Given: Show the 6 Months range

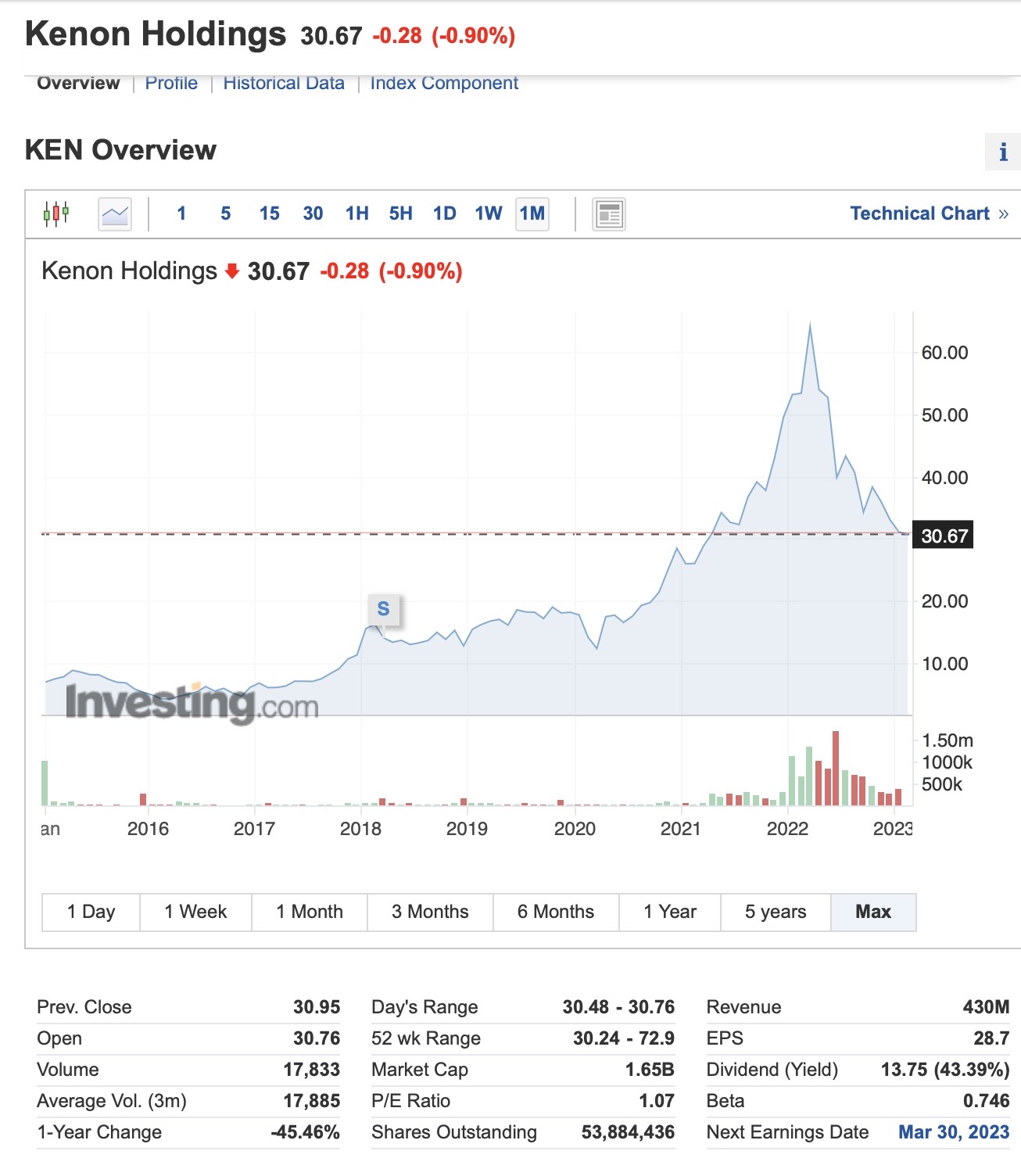Looking at the screenshot, I should [556, 912].
